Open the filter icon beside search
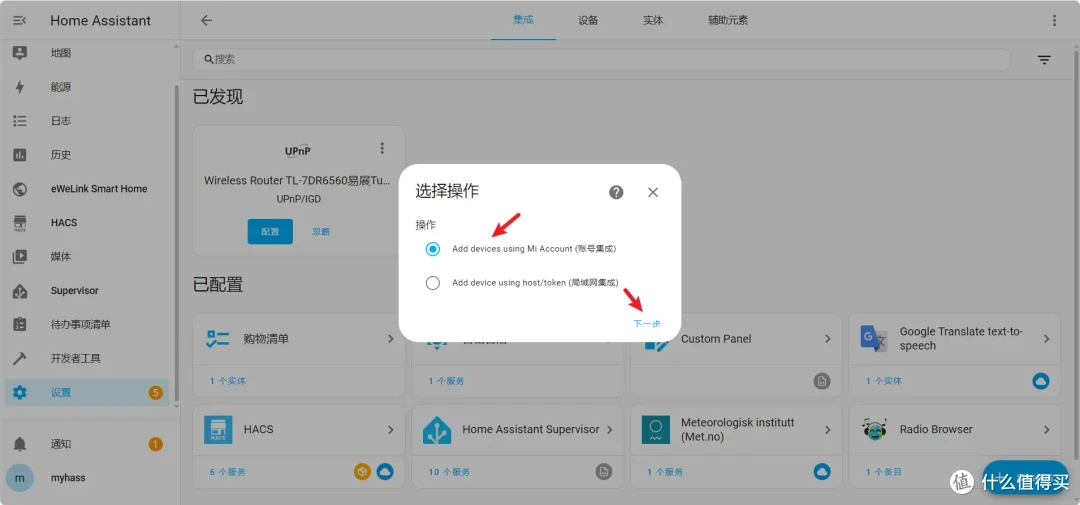The width and height of the screenshot is (1080, 505). pyautogui.click(x=1044, y=60)
